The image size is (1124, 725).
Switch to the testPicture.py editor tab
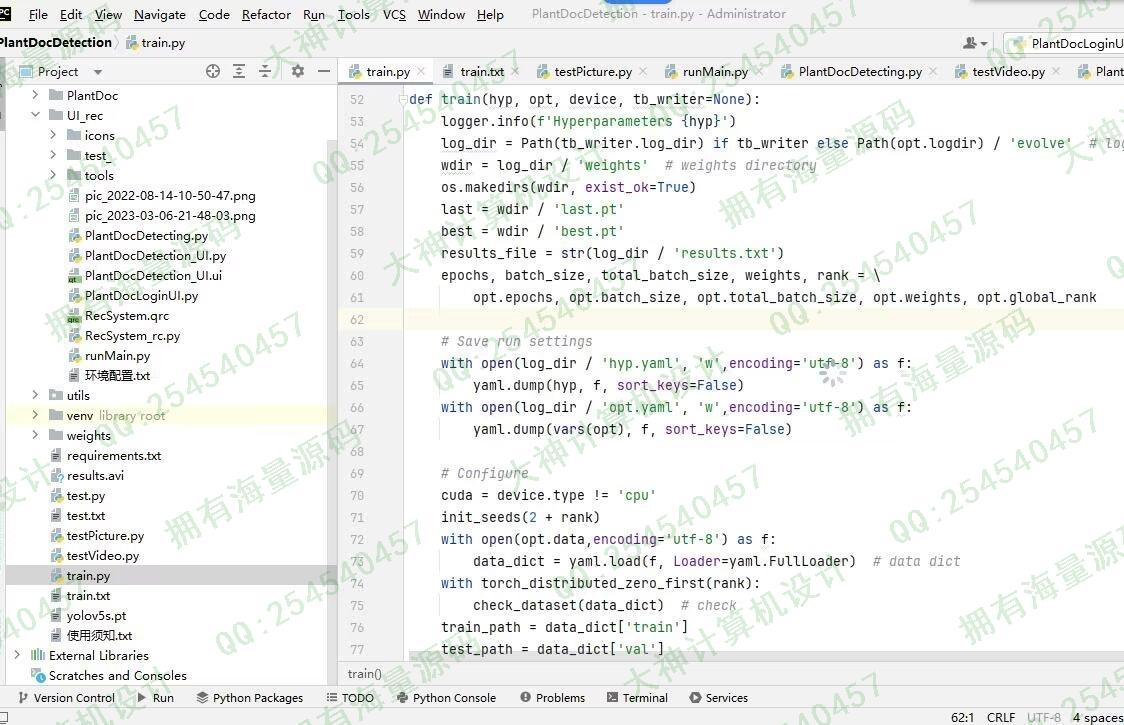click(593, 72)
